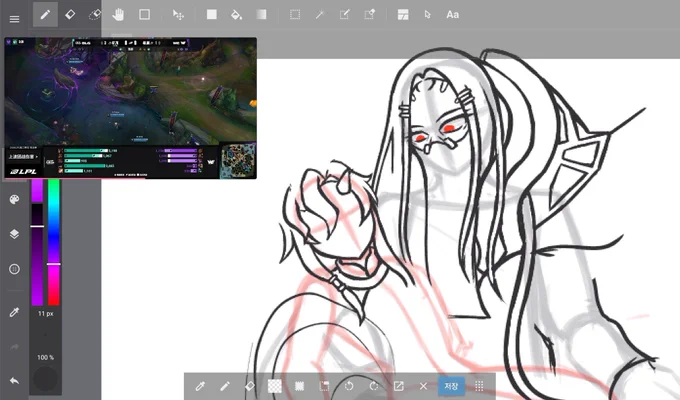The width and height of the screenshot is (680, 400).
Task: Rotate canvas left in bottom bar
Action: (x=349, y=386)
